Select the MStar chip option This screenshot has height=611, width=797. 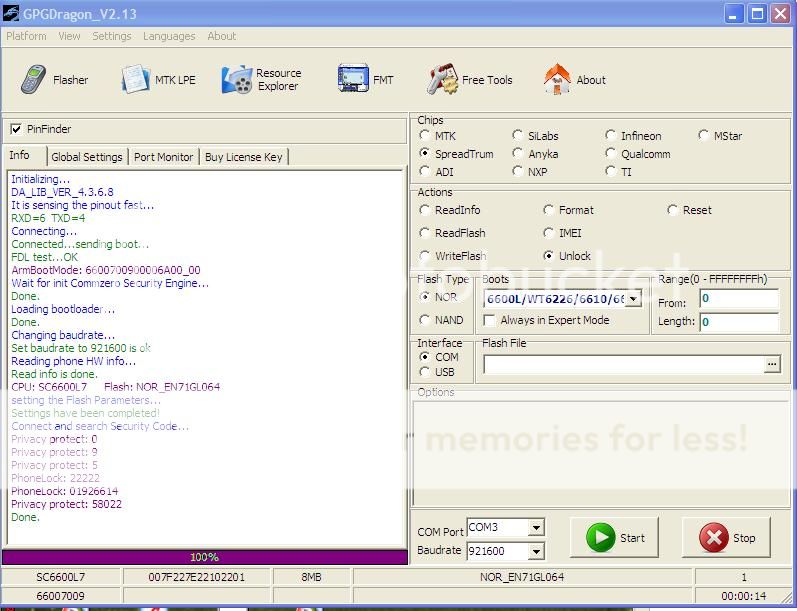pyautogui.click(x=703, y=136)
